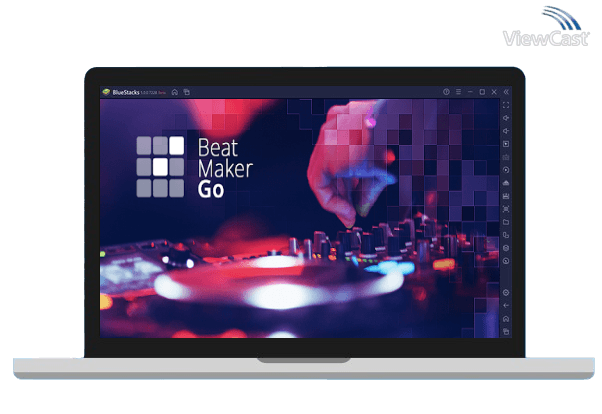Open Recent apps icon at side toolbar bottom

(506, 331)
